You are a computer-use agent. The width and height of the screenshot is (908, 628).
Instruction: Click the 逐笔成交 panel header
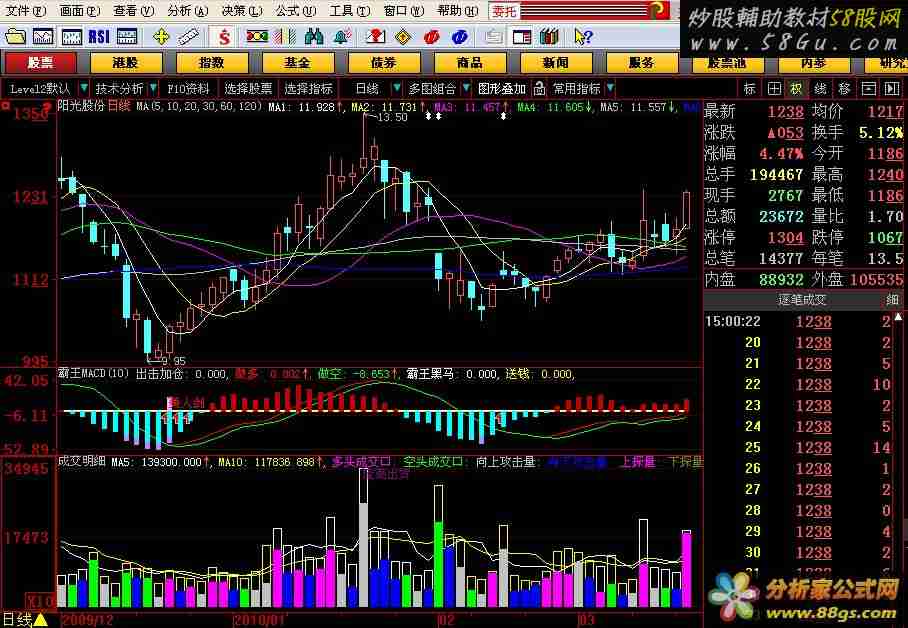(x=802, y=300)
